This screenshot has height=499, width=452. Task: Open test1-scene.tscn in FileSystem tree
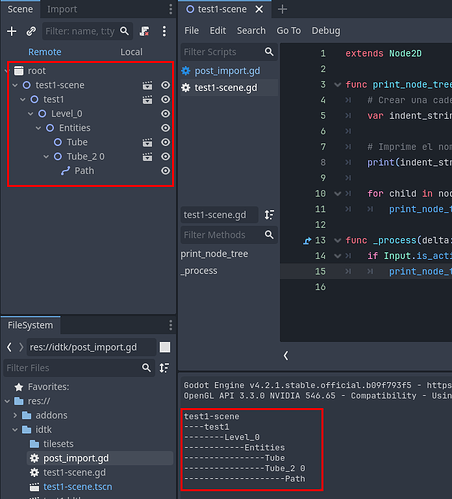(x=78, y=487)
